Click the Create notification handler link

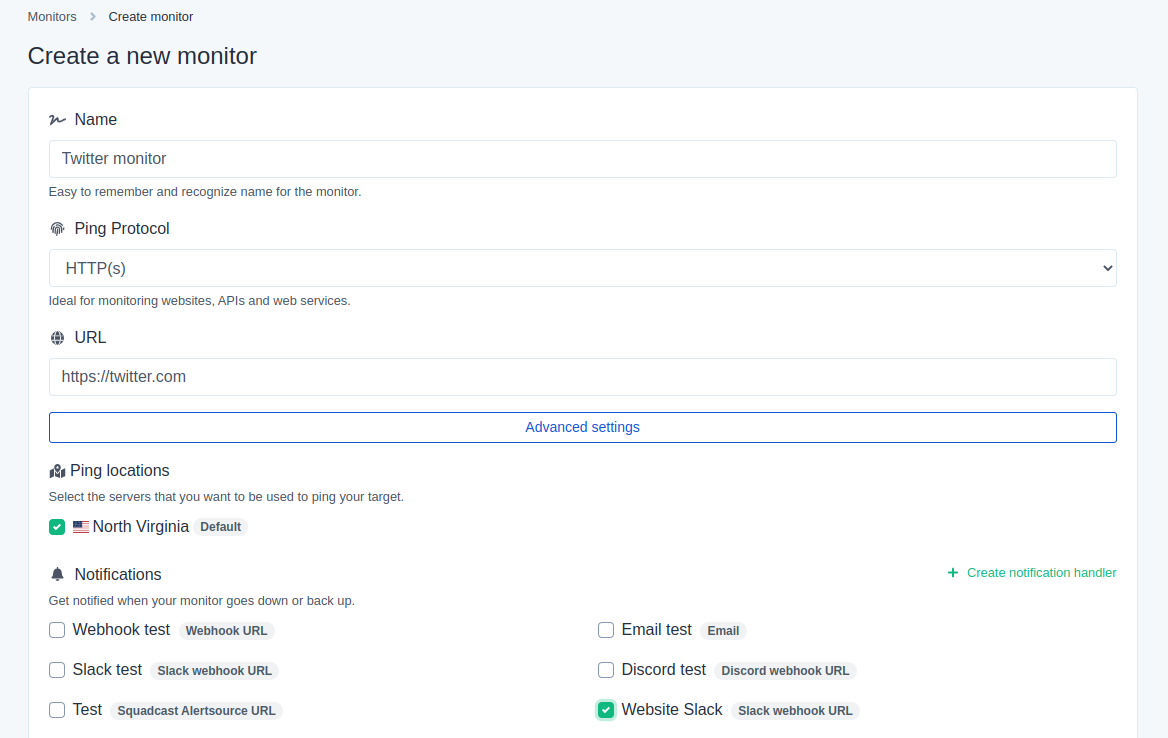point(1041,573)
